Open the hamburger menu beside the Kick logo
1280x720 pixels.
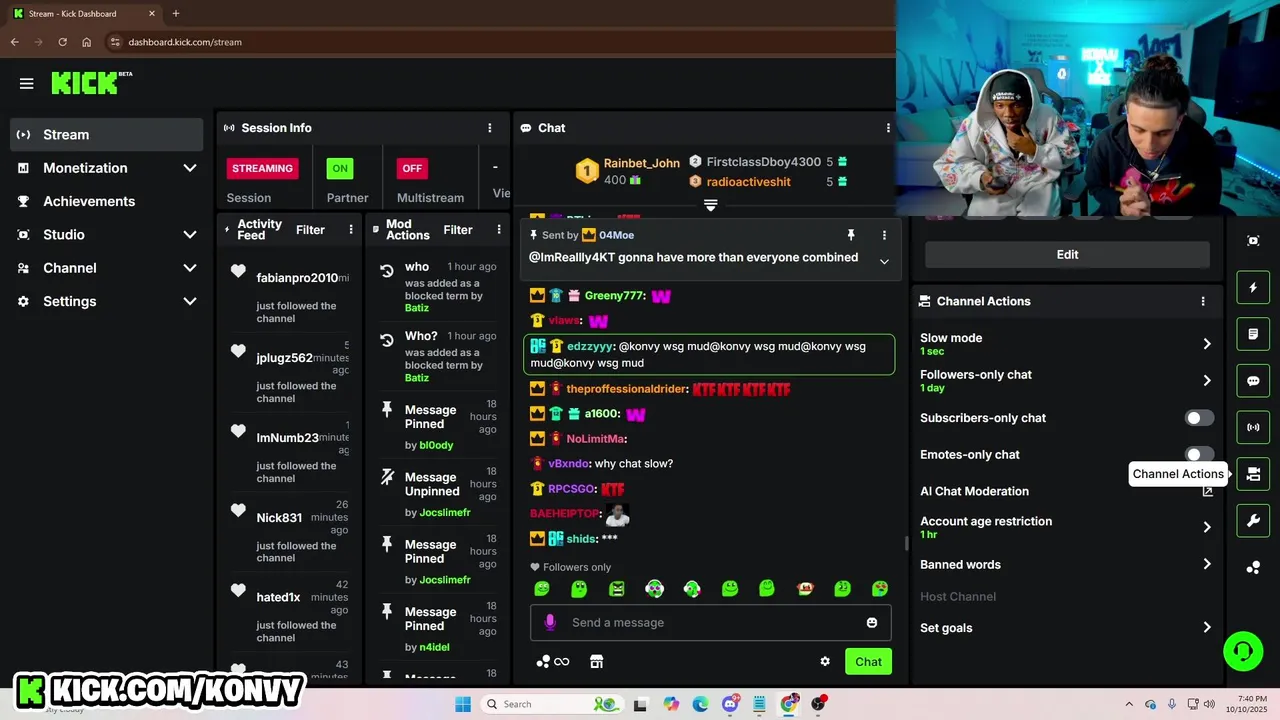point(26,84)
